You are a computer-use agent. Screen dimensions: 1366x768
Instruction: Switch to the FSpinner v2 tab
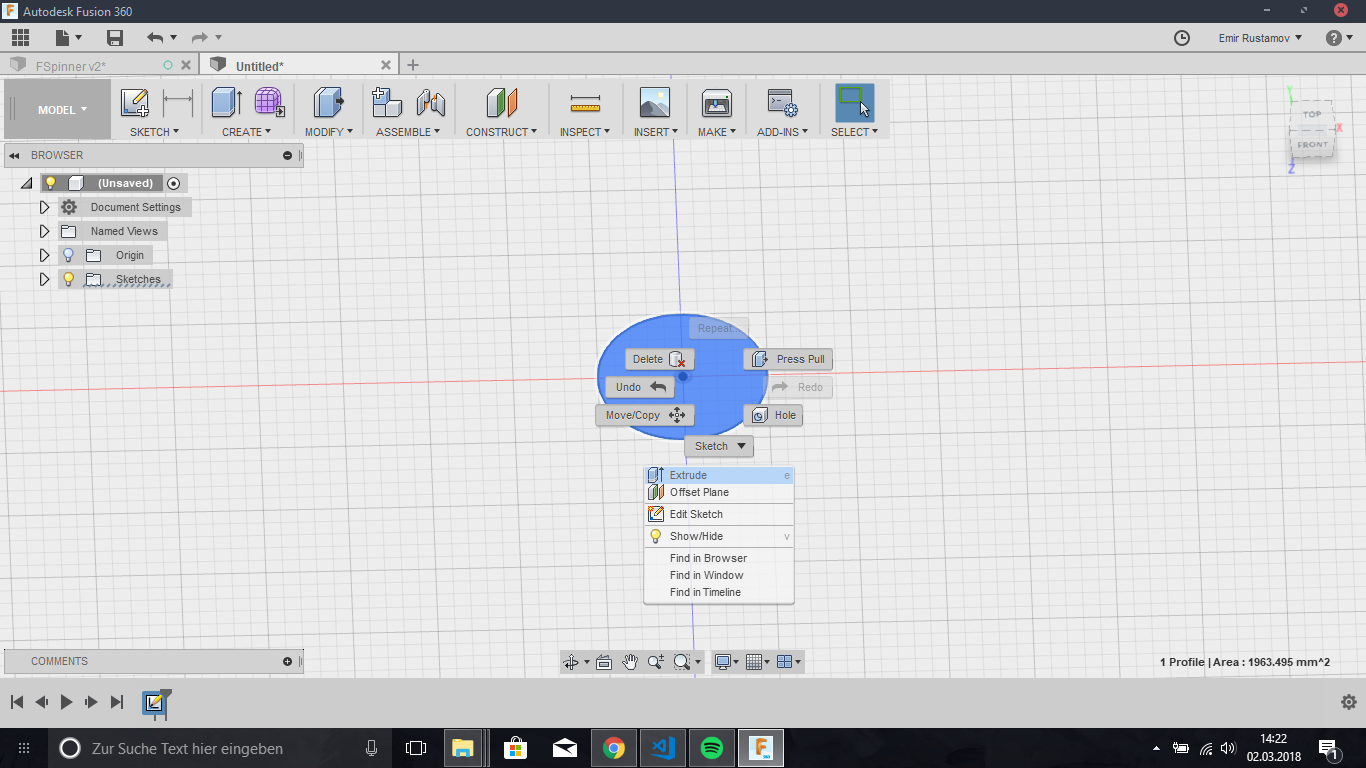71,66
